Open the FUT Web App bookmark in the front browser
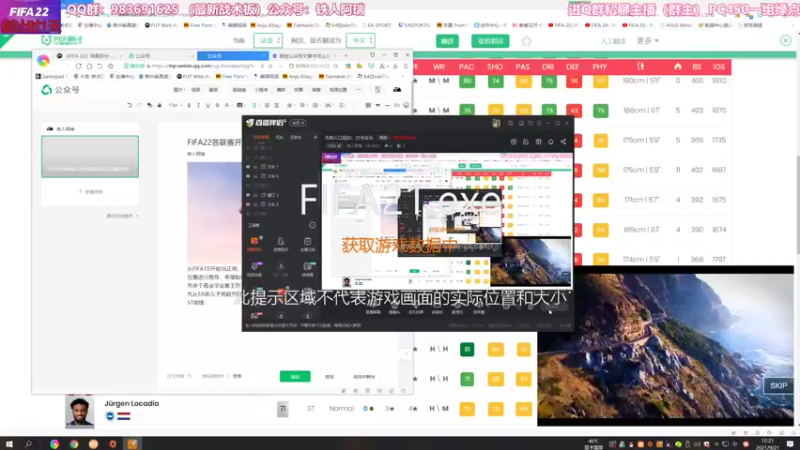This screenshot has height=450, width=800. (193, 77)
